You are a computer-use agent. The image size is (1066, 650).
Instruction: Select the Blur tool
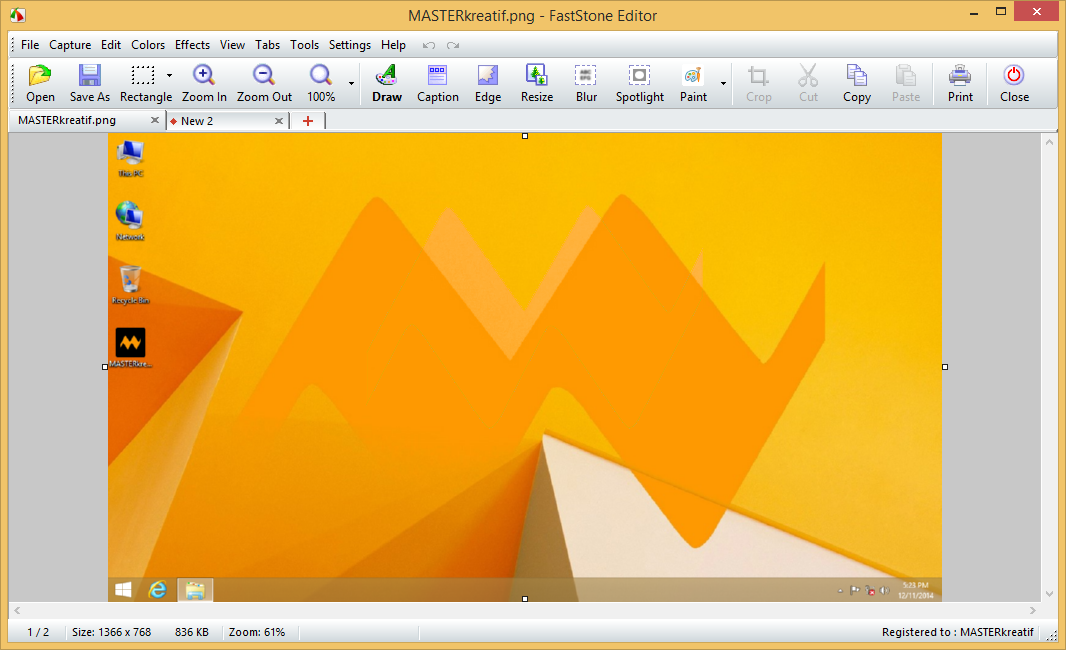click(x=586, y=84)
